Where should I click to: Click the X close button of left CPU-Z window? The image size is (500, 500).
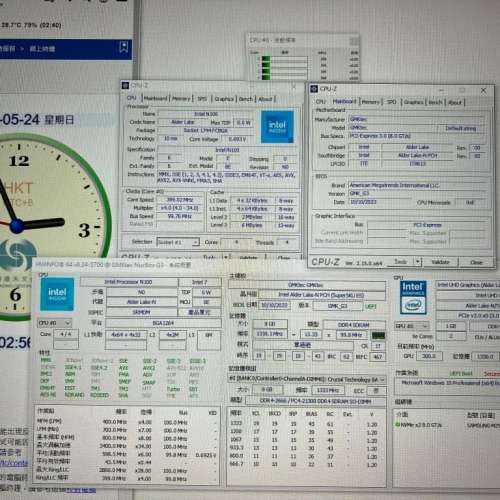coord(294,86)
